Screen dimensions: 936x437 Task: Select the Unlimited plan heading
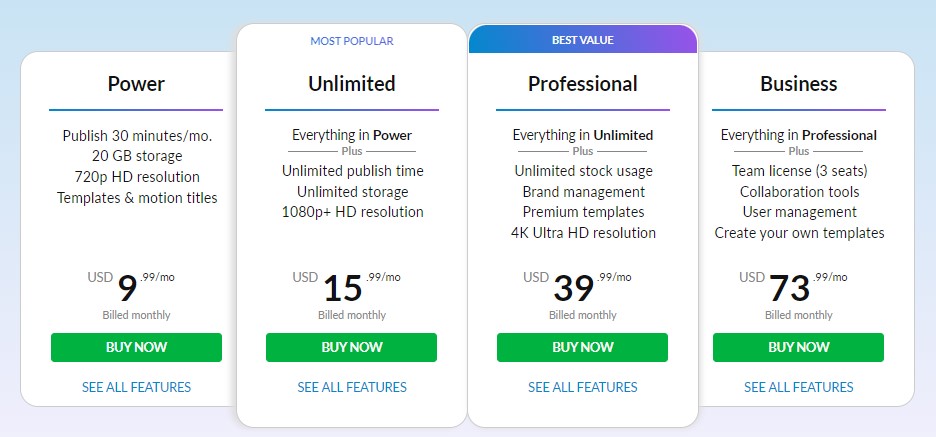tap(352, 84)
